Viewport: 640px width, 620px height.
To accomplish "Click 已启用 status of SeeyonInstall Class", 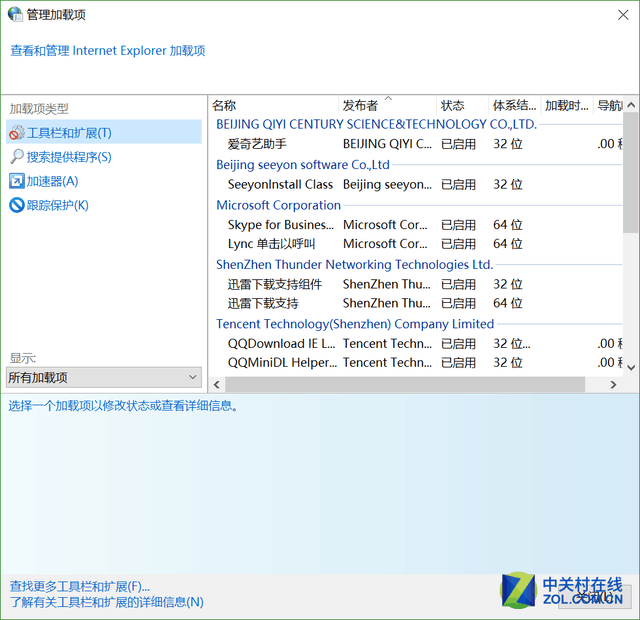I will (x=458, y=184).
